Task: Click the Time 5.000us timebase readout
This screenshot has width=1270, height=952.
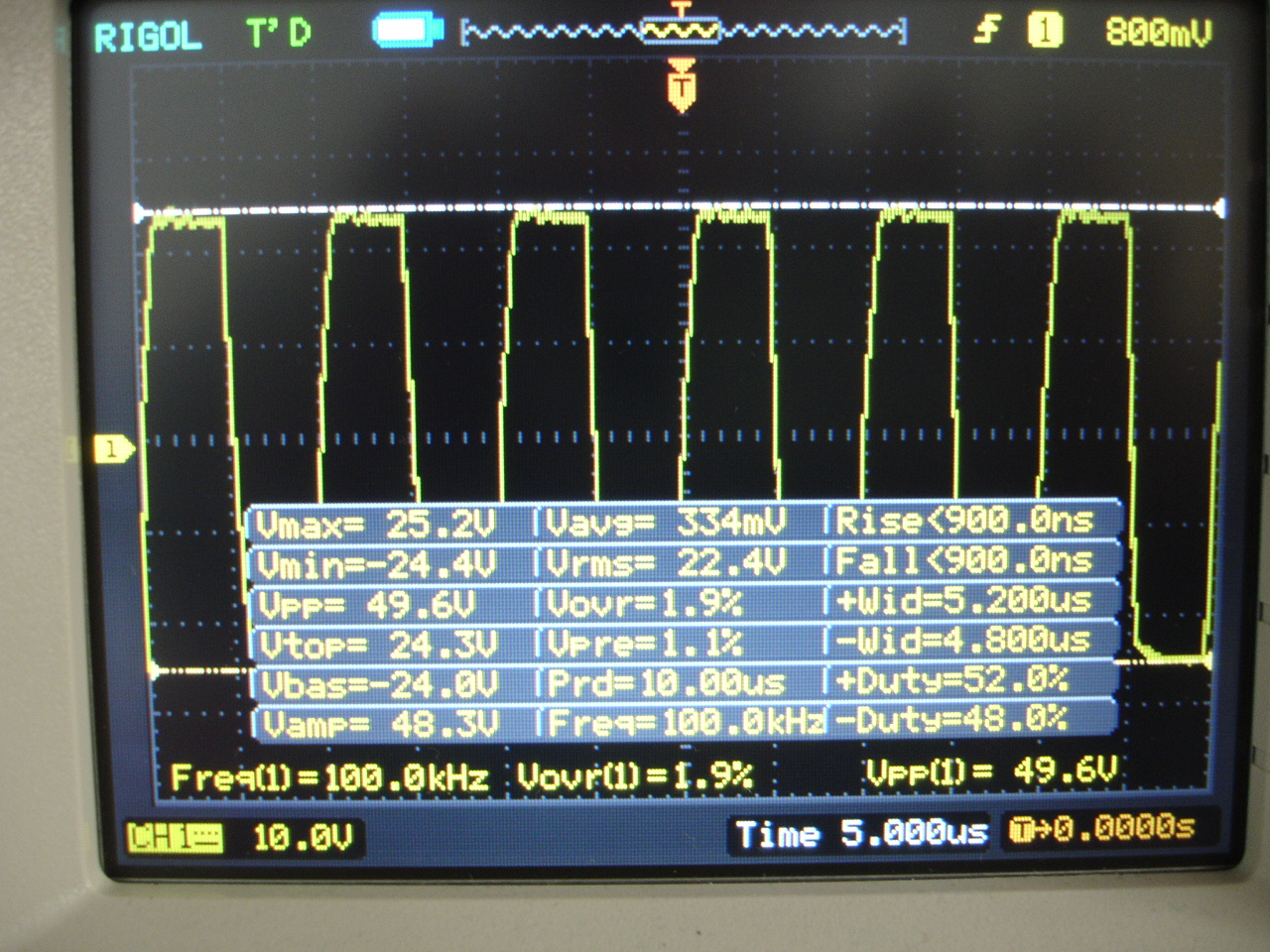Action: (862, 833)
